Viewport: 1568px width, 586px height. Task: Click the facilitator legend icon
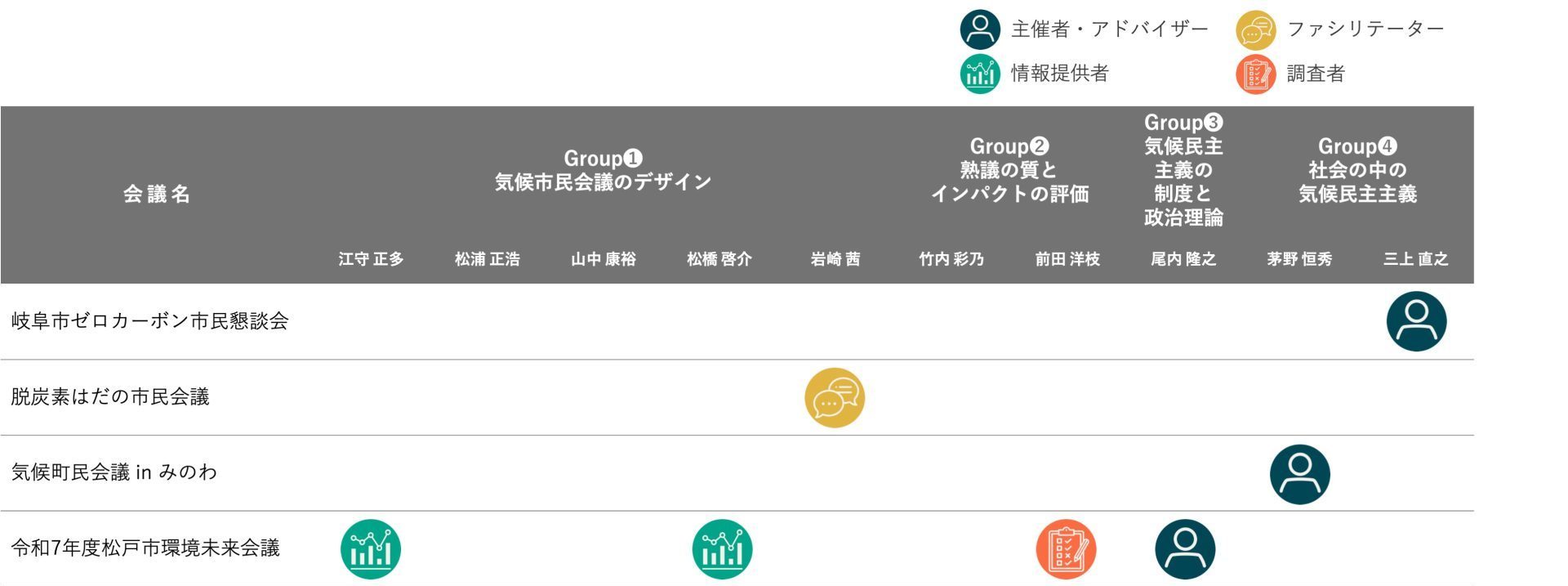[1255, 30]
